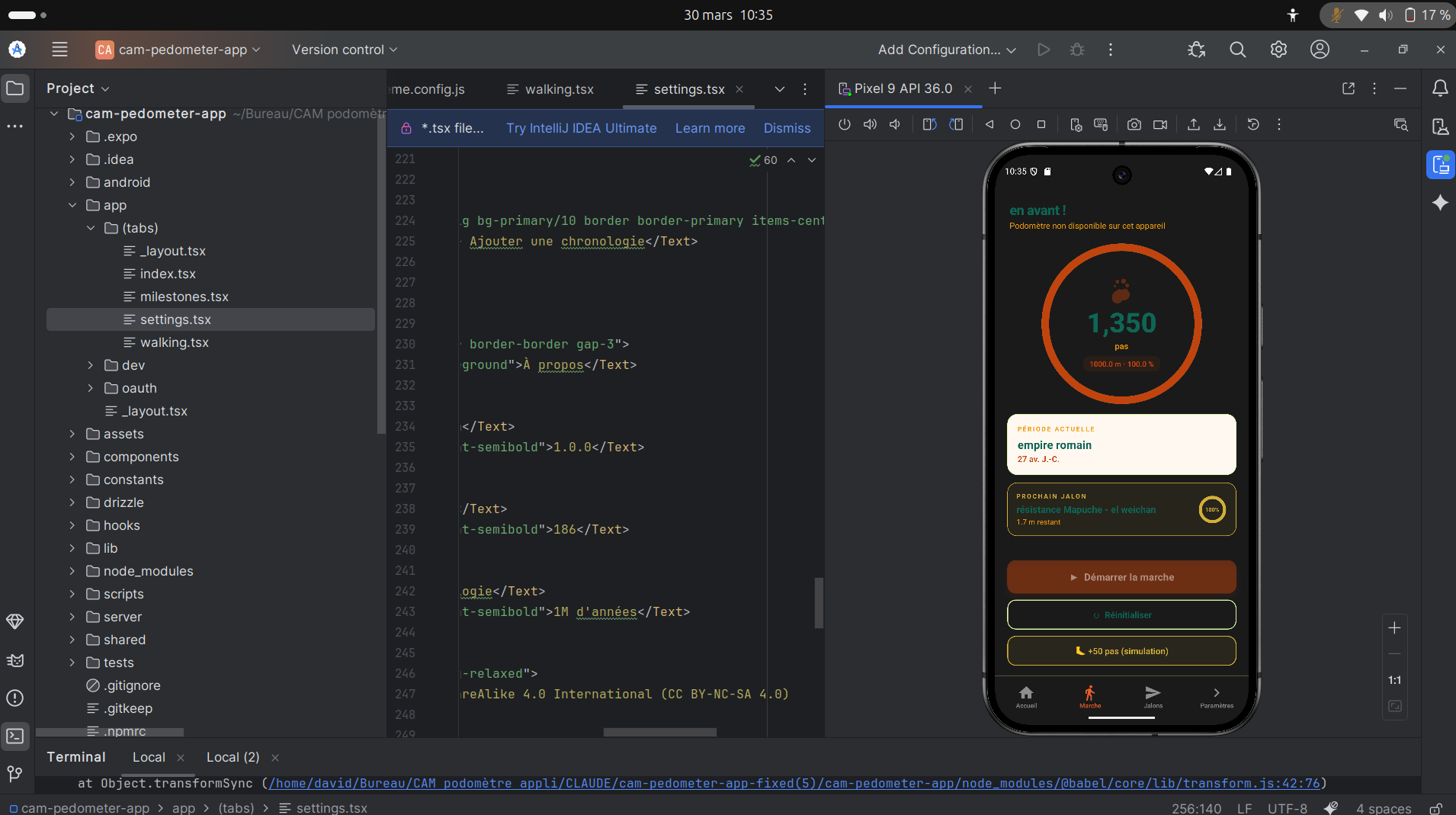Click the emulator volume up icon

tap(870, 124)
